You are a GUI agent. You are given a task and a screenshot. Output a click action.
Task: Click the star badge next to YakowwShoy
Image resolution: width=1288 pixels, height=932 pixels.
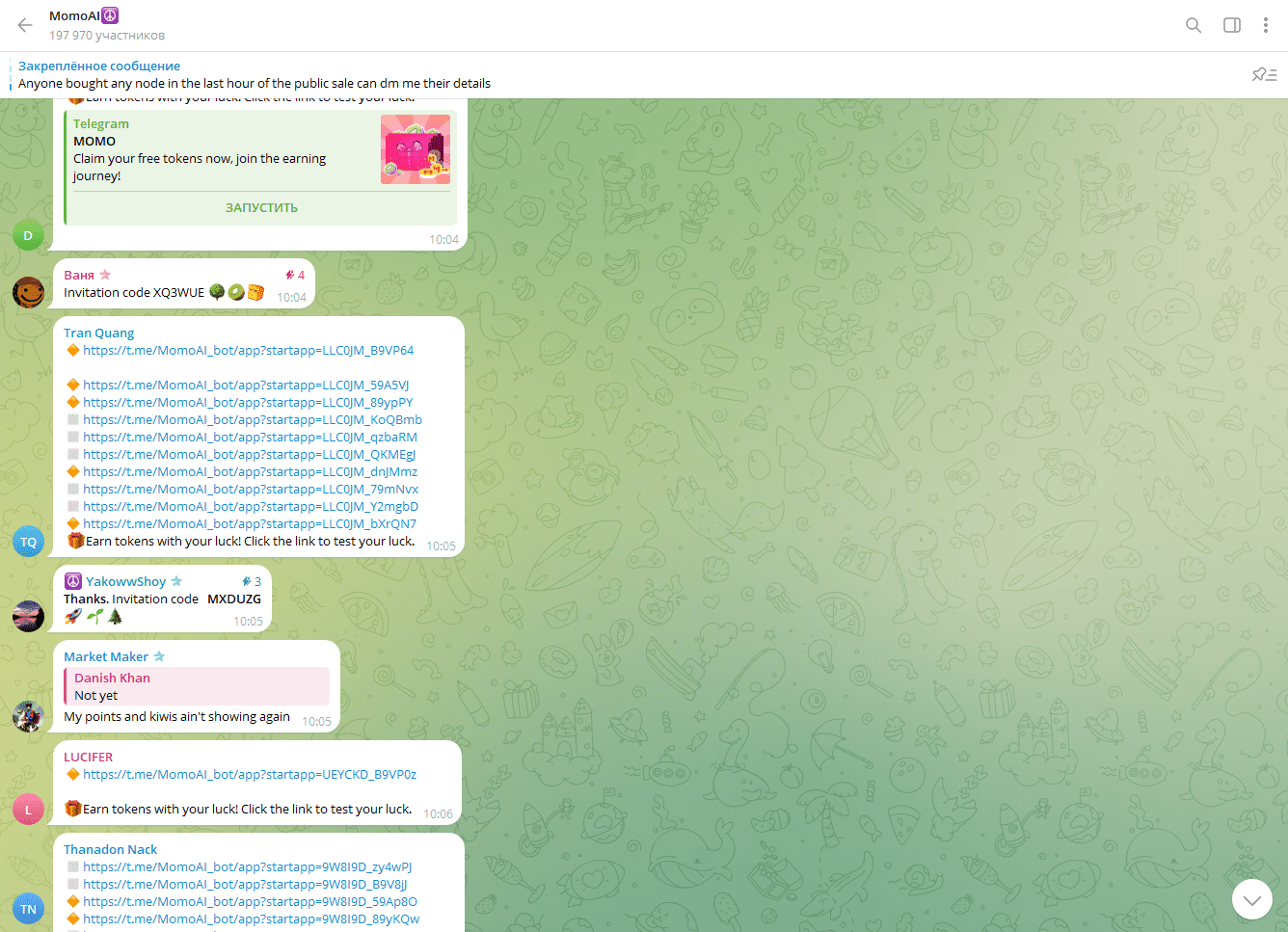(176, 581)
